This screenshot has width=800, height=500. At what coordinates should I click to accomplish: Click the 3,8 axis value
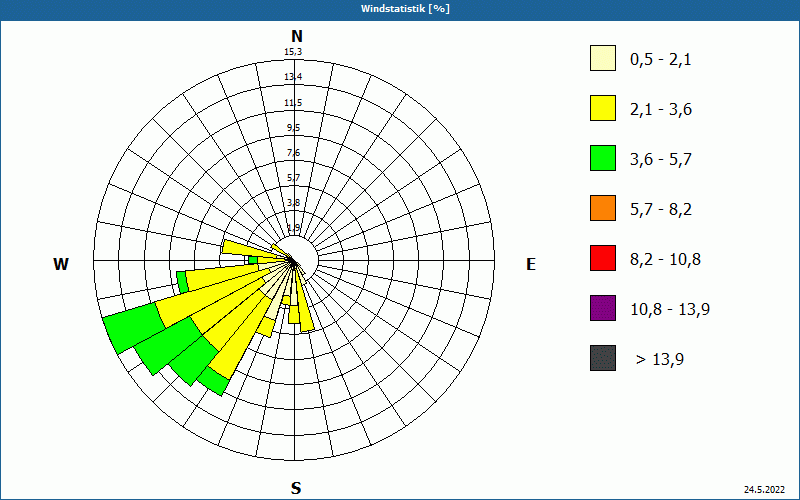pos(293,203)
